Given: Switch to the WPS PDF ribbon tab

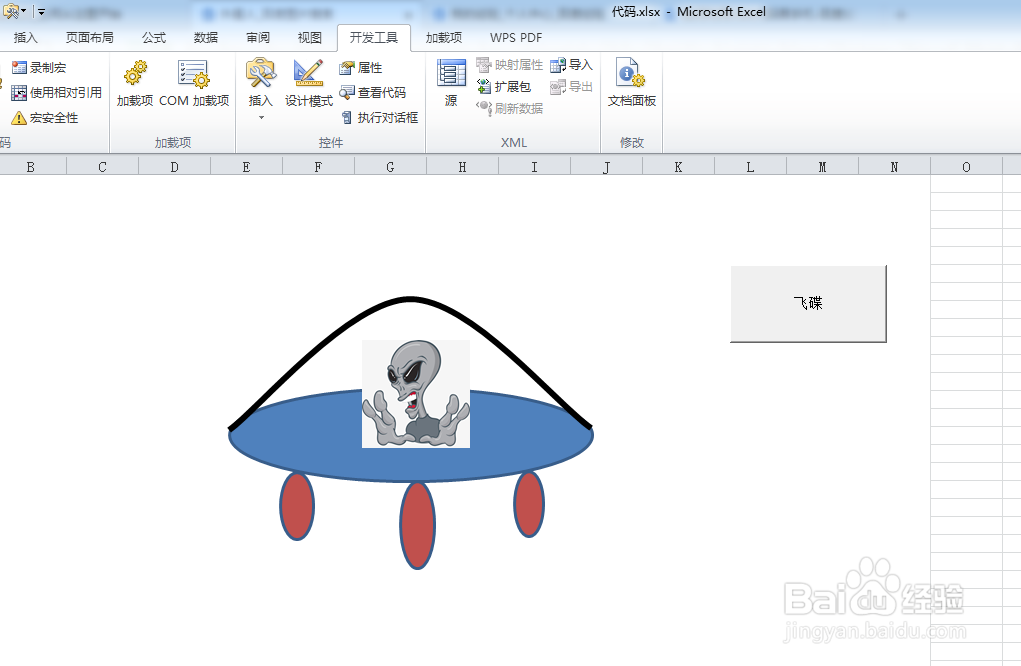Looking at the screenshot, I should 514,37.
